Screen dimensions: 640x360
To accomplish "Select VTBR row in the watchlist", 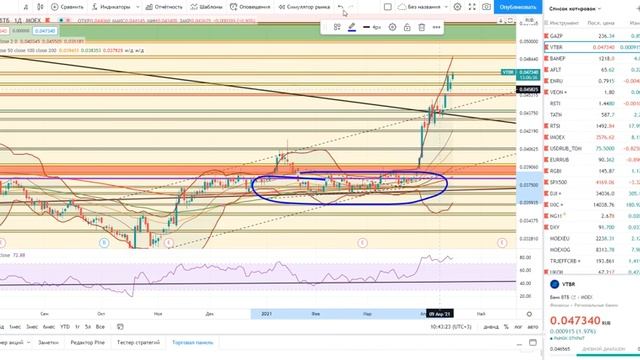I will (592, 47).
